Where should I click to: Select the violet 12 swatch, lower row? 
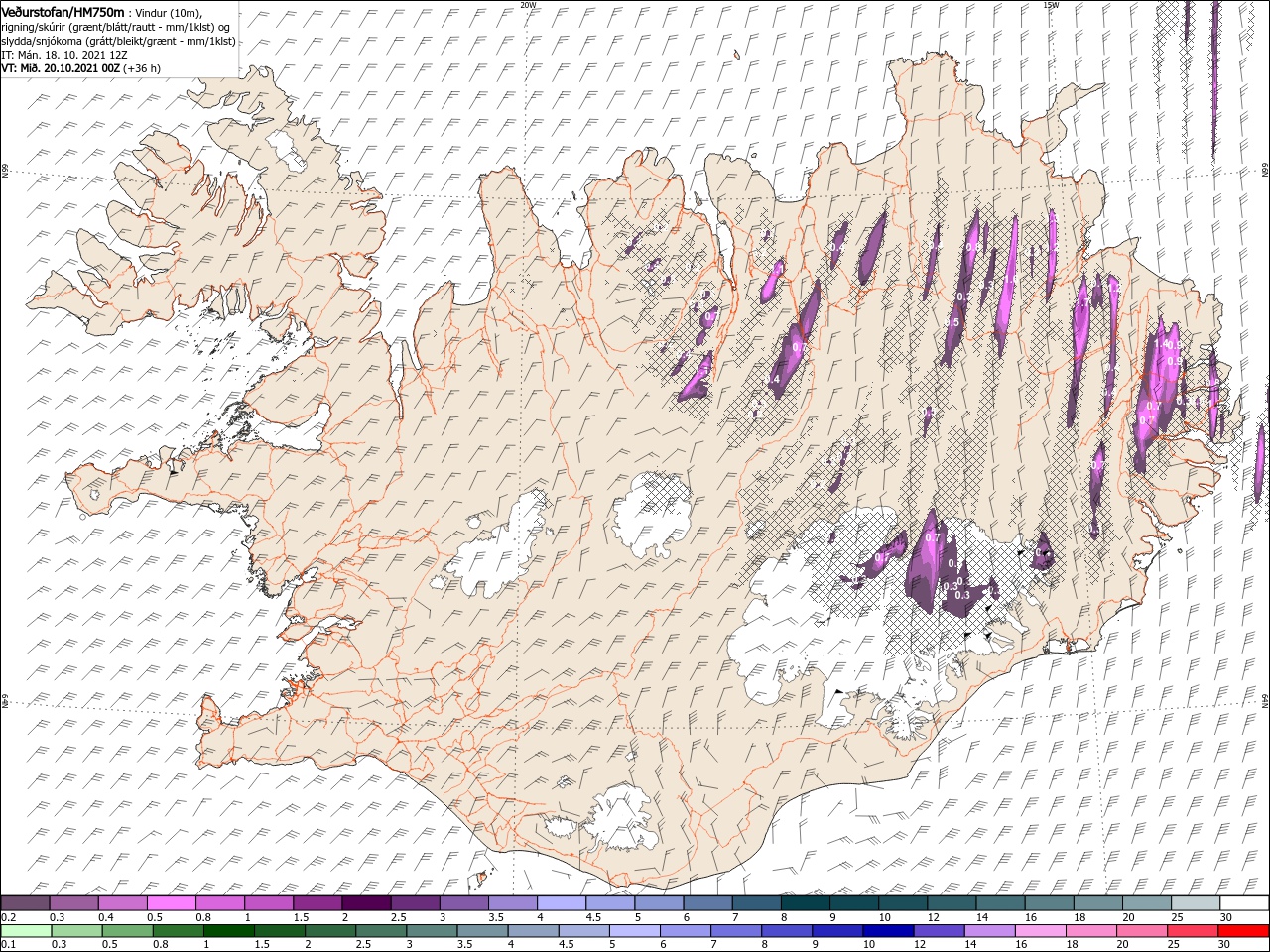(x=938, y=931)
